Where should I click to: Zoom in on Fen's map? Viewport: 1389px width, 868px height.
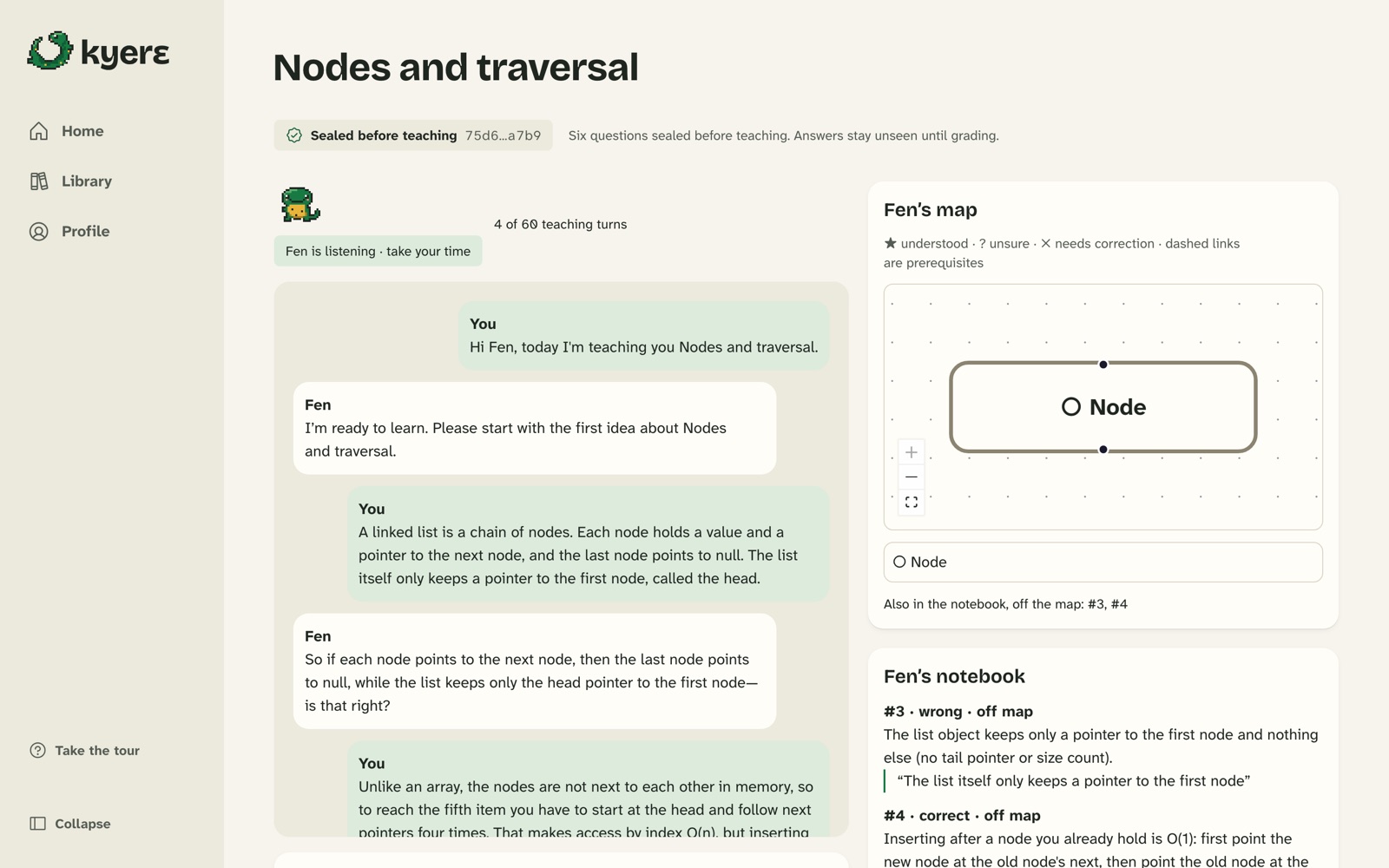pos(912,452)
